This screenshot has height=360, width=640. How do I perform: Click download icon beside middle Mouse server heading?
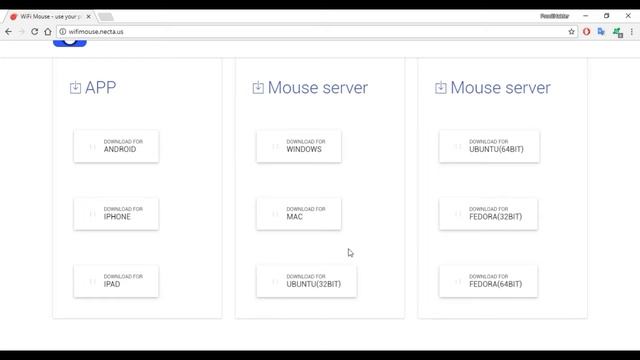pos(258,88)
